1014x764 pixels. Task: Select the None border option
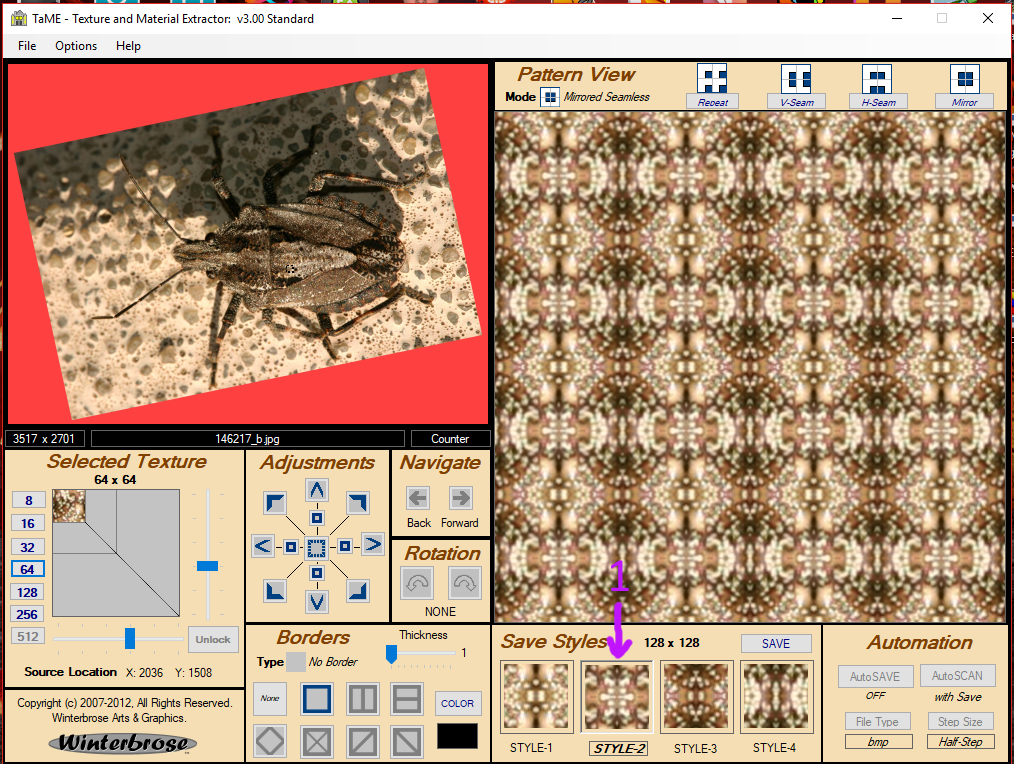pos(270,699)
